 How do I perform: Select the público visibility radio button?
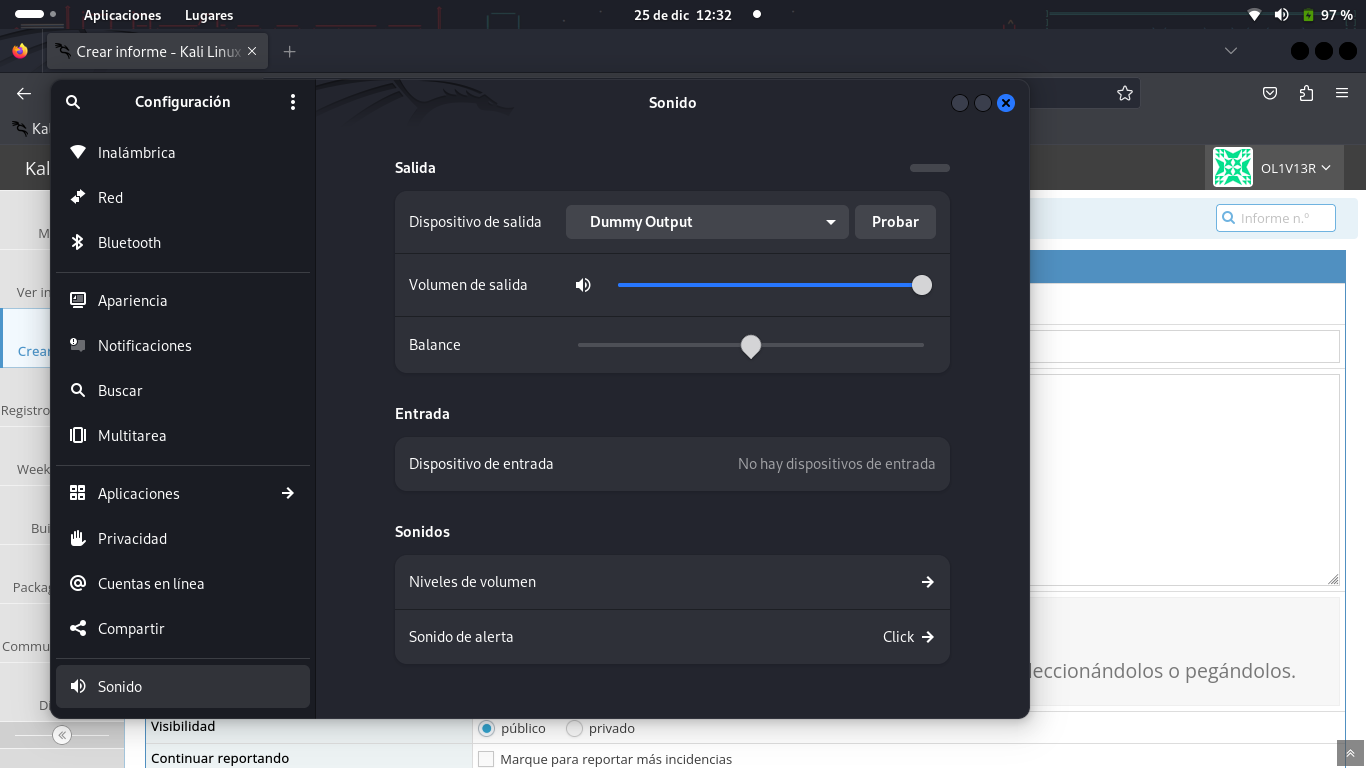pyautogui.click(x=487, y=728)
